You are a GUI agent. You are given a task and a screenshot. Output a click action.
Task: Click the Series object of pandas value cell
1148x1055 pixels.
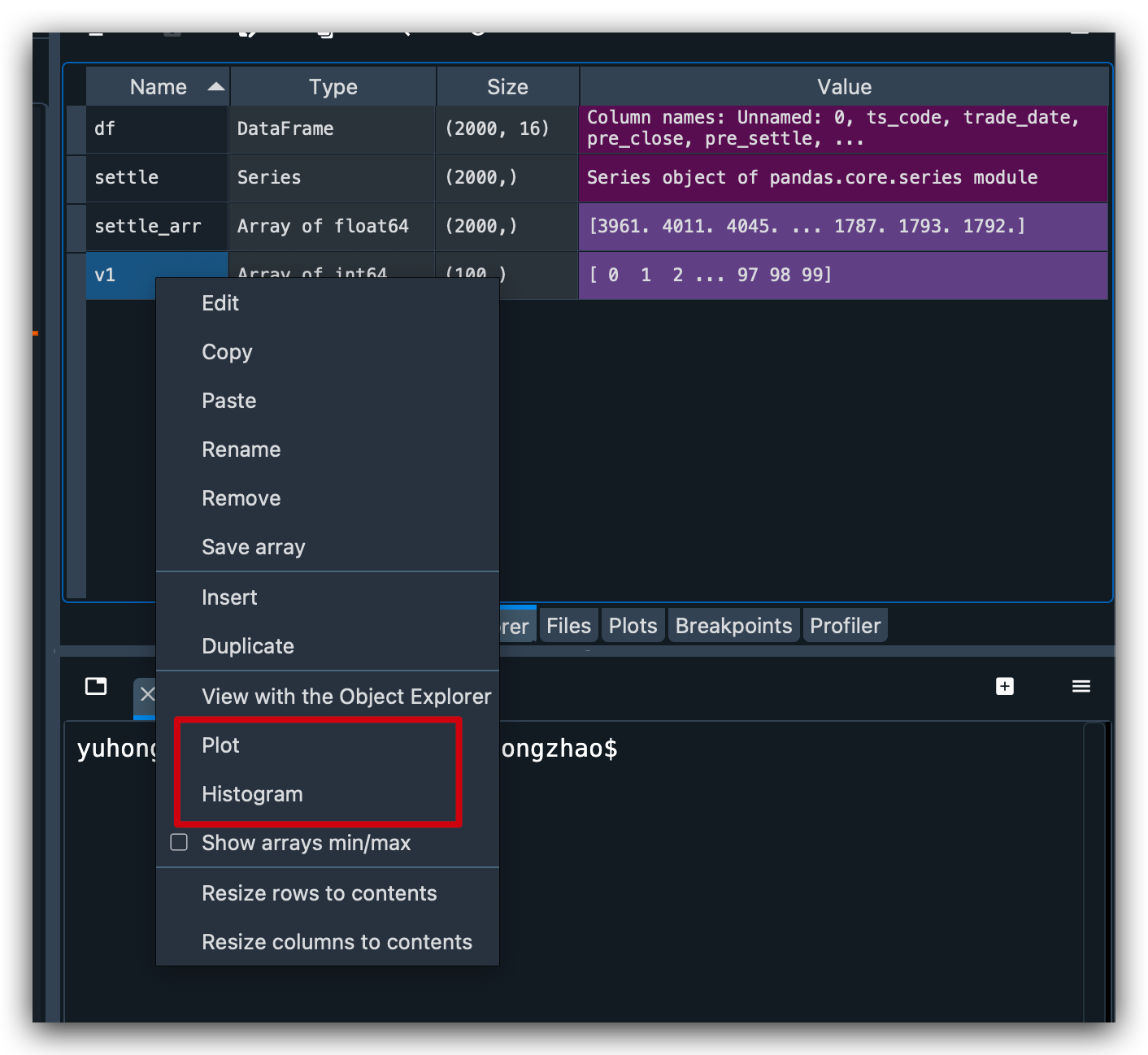[843, 177]
